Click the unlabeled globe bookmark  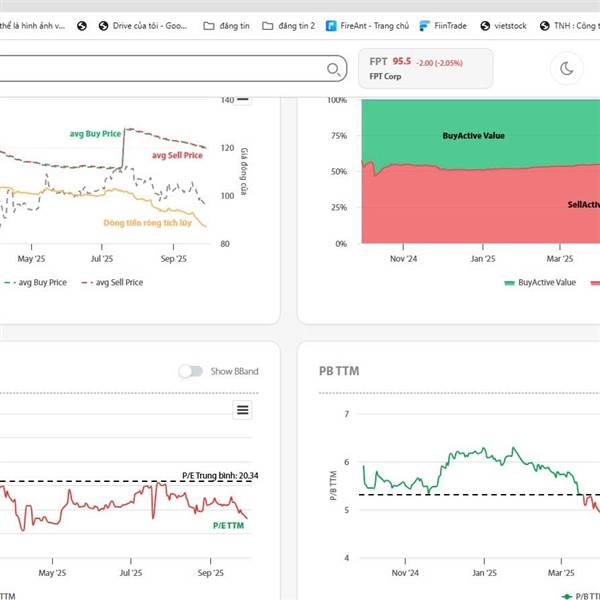[x=82, y=26]
